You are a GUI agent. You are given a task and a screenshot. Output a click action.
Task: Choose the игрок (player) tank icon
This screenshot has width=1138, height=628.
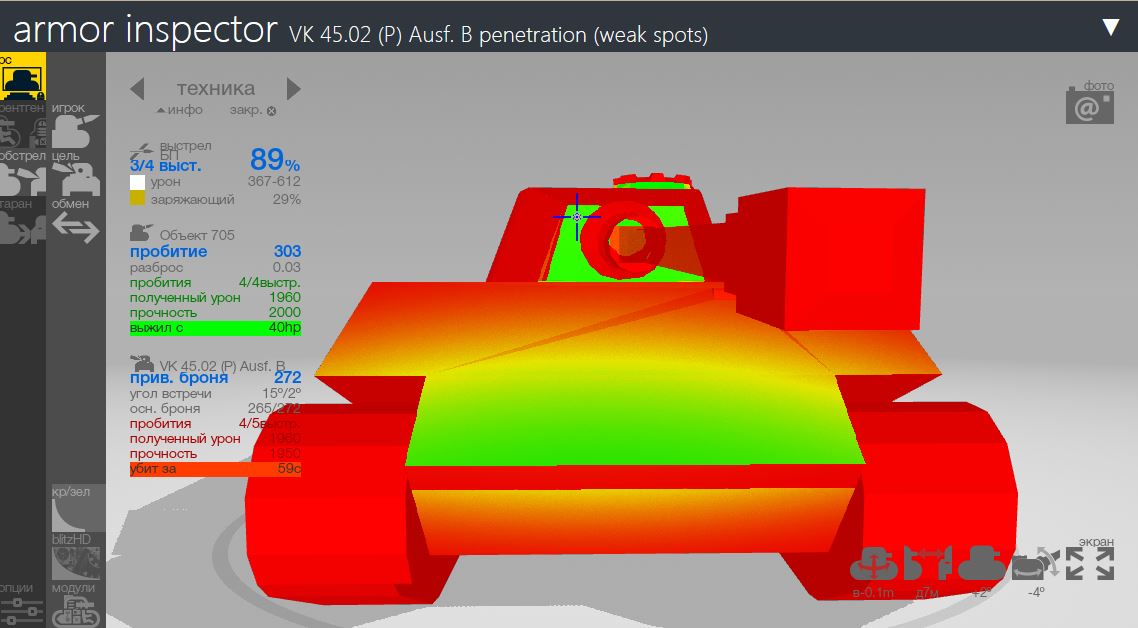[x=75, y=125]
